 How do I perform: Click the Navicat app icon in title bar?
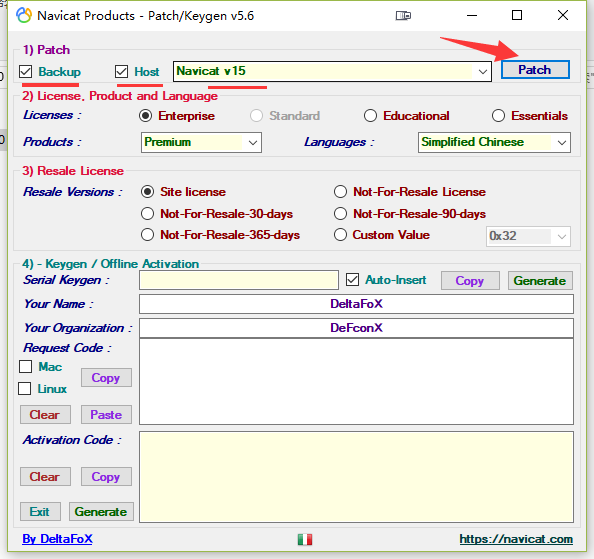pyautogui.click(x=24, y=16)
